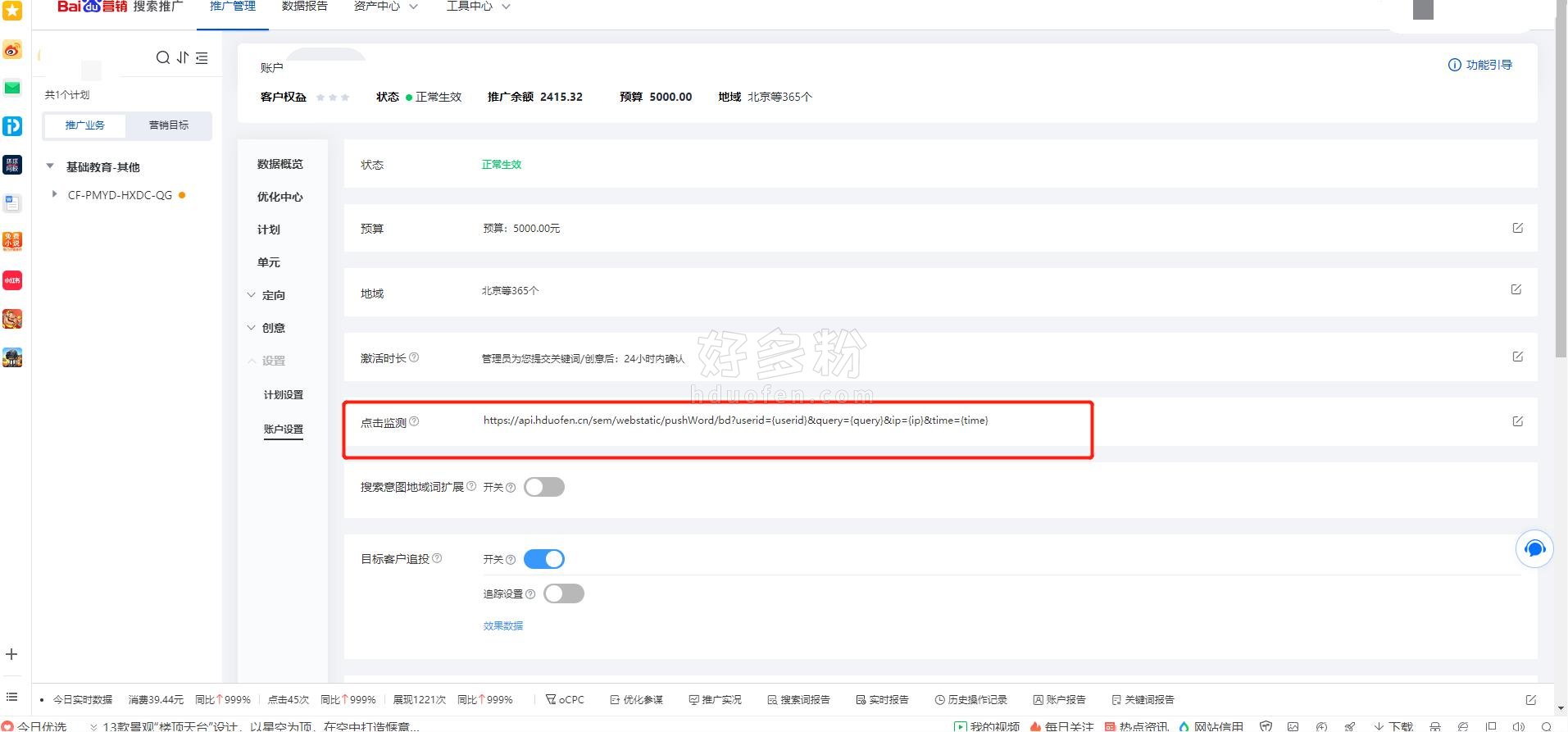1568x732 pixels.
Task: Disable 目标客户追投 switch
Action: [544, 559]
